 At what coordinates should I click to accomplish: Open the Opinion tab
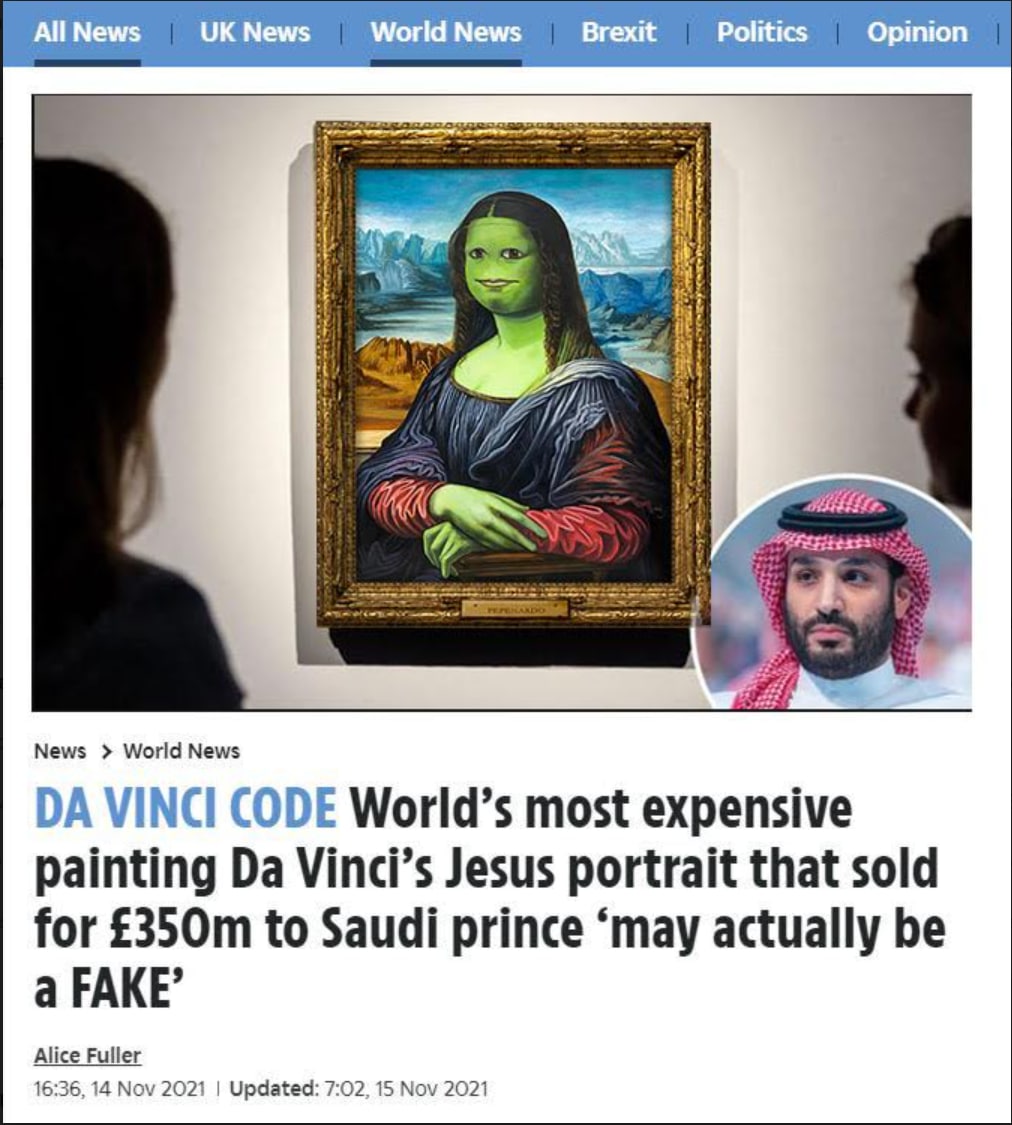(x=917, y=32)
